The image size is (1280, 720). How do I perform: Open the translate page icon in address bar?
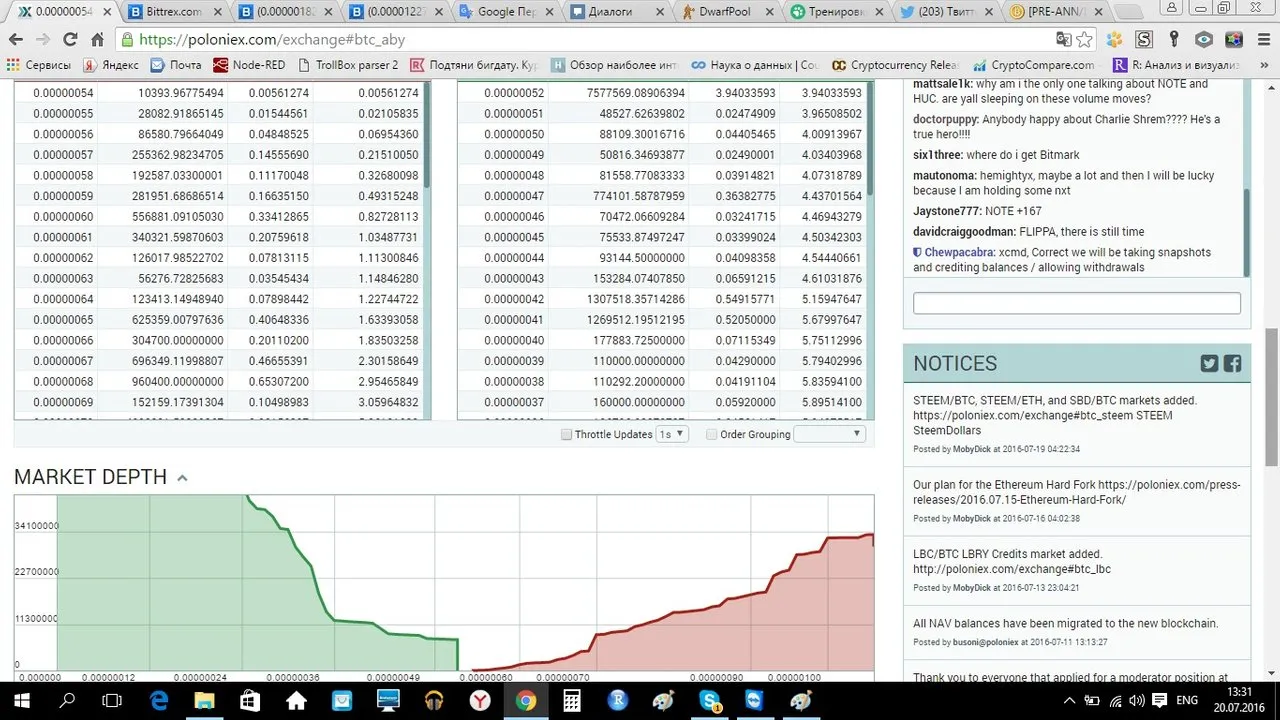(x=1064, y=40)
